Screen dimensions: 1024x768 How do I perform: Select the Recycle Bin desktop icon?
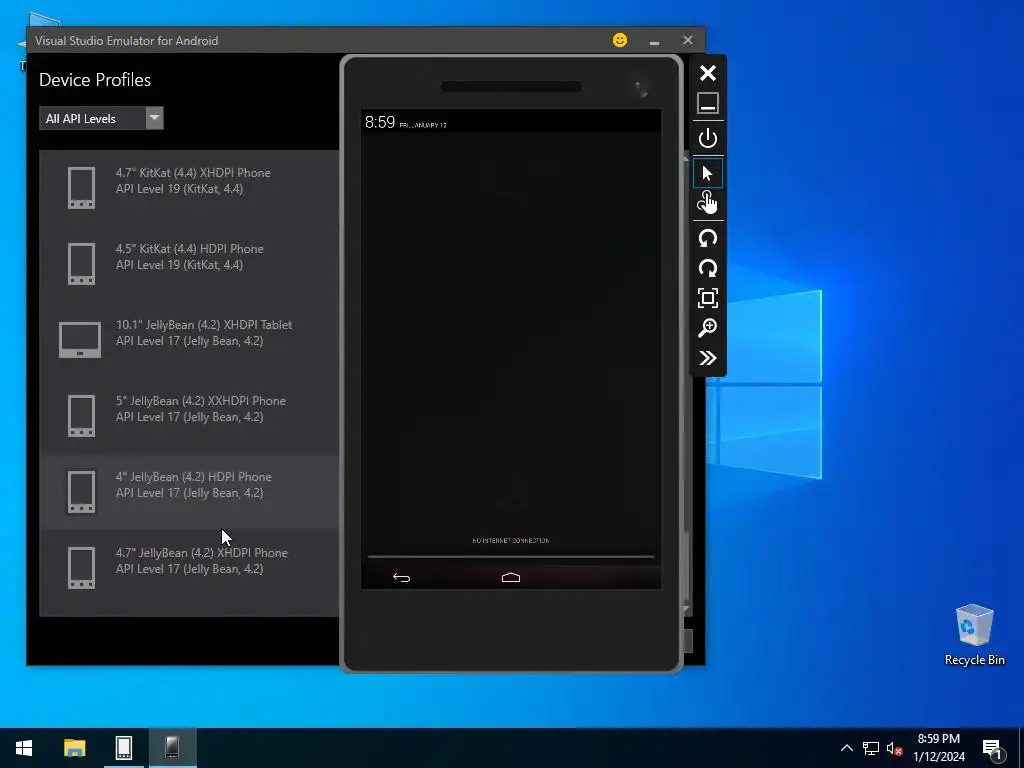click(974, 635)
